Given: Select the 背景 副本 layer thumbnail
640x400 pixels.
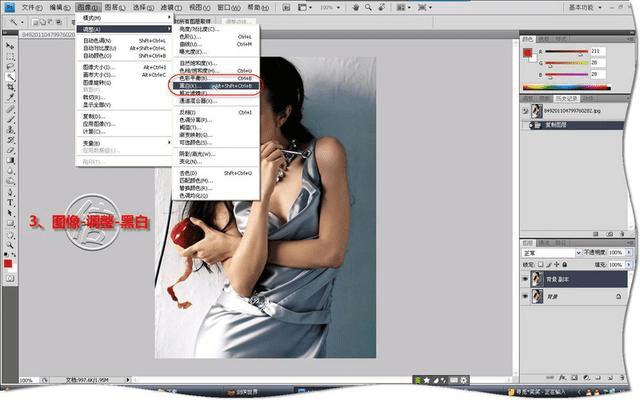Looking at the screenshot, I should click(537, 279).
